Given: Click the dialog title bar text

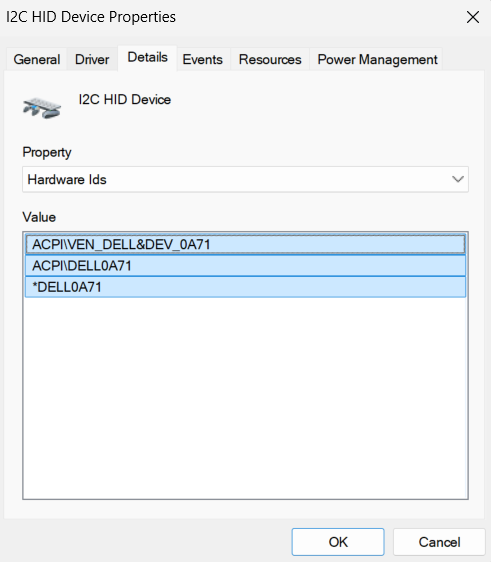Looking at the screenshot, I should [x=91, y=17].
